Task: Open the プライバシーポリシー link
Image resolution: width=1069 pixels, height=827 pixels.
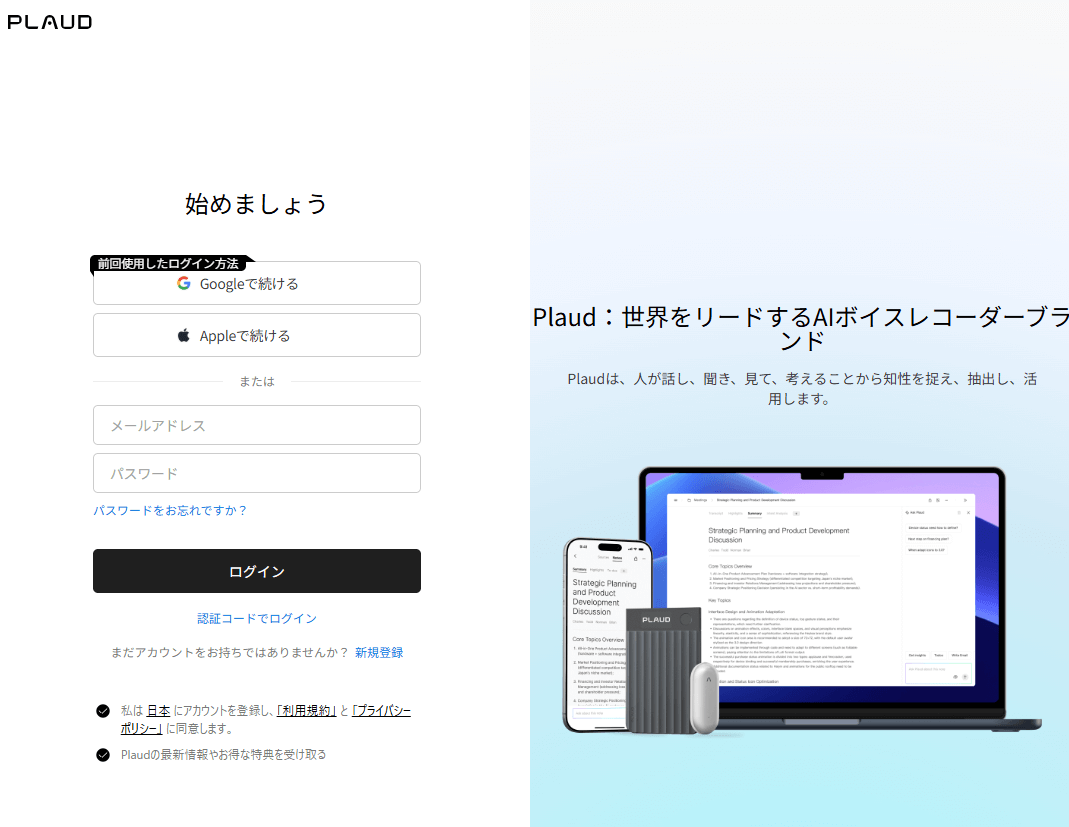Action: (x=381, y=711)
